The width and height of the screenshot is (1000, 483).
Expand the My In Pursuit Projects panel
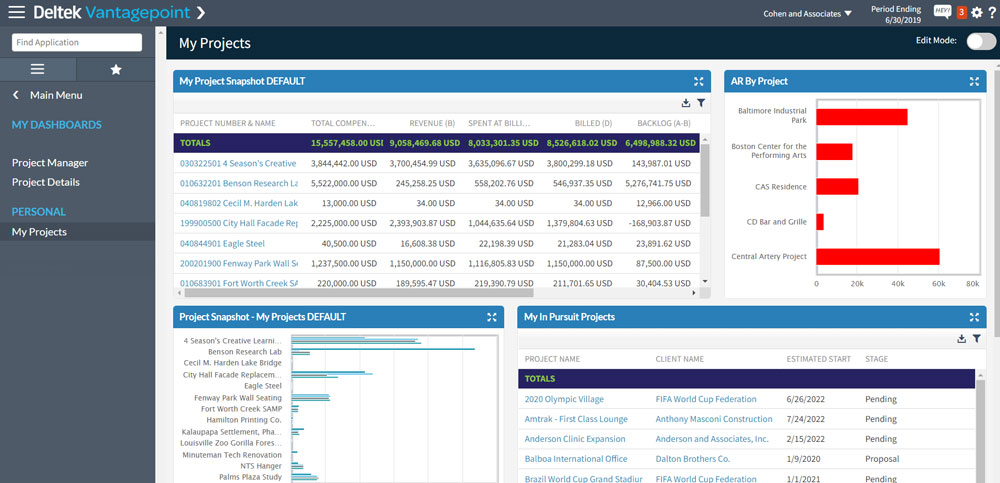point(974,317)
